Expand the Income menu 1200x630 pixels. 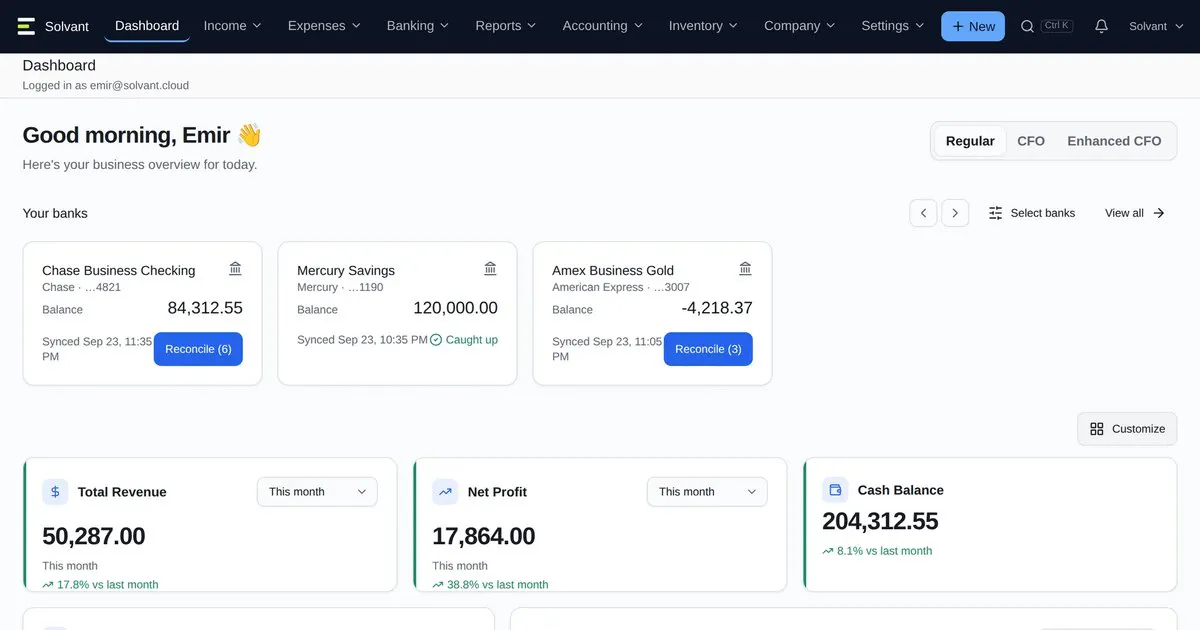(x=232, y=26)
